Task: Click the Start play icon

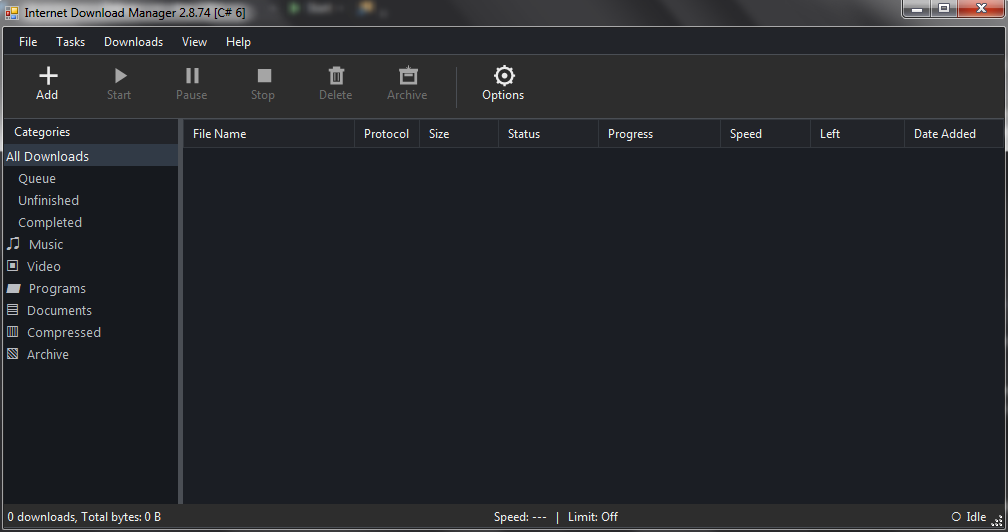Action: 120,76
